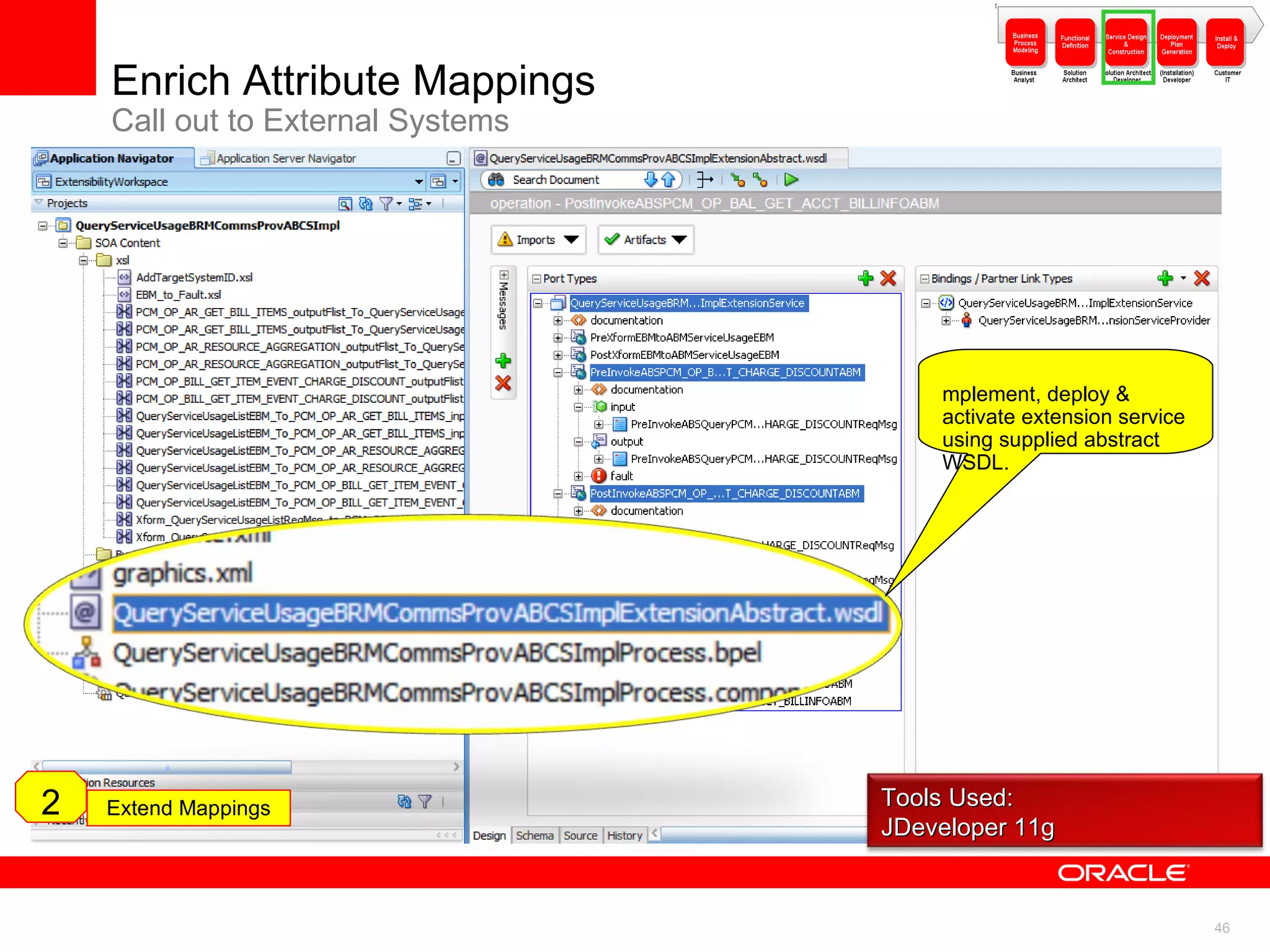Open the Artifacts dropdown
Viewport: 1270px width, 952px height.
tap(679, 240)
